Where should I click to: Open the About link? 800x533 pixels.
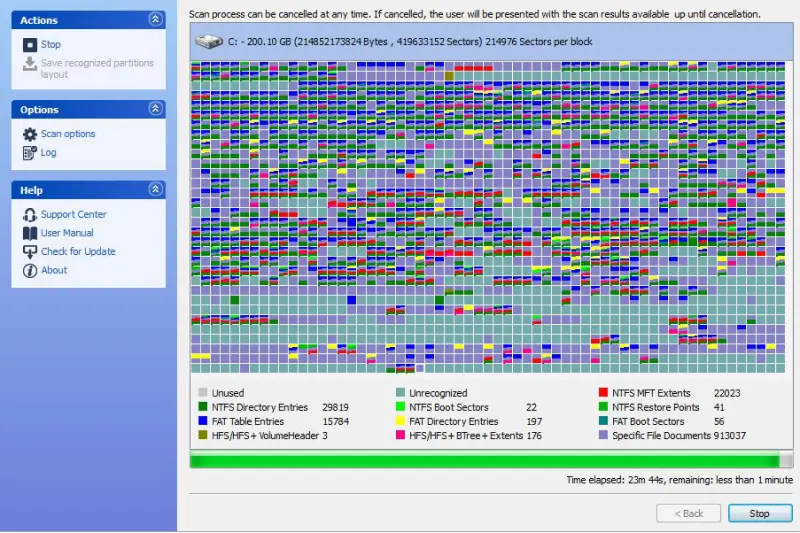click(x=54, y=270)
